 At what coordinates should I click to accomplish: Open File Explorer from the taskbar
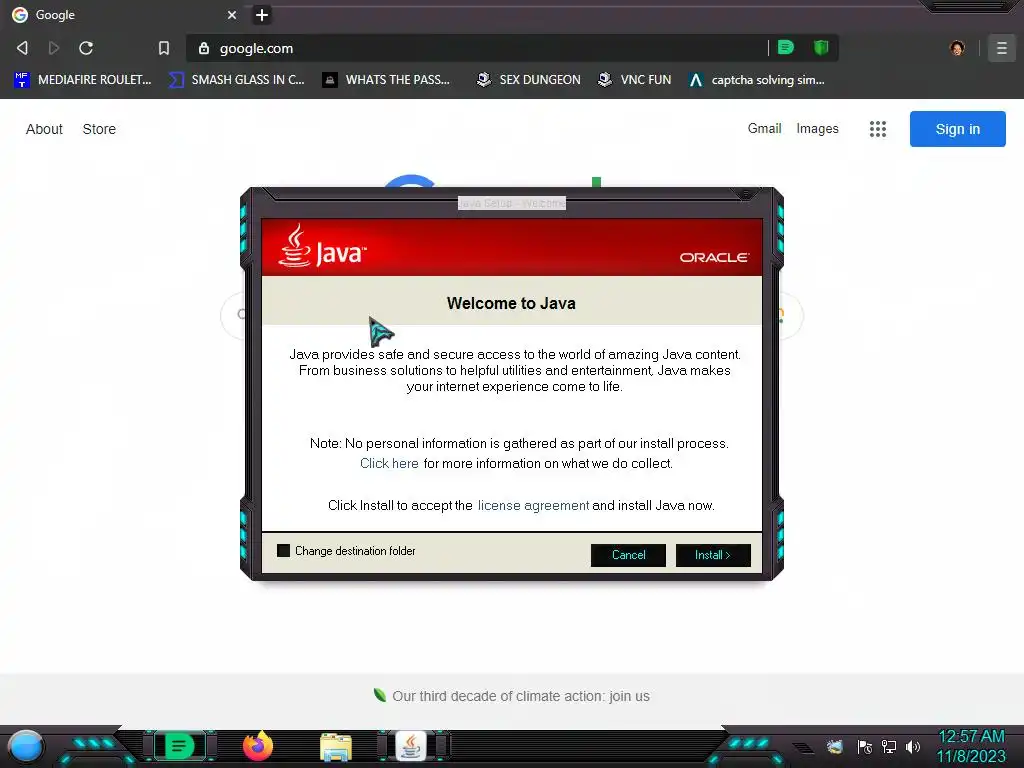click(x=336, y=747)
